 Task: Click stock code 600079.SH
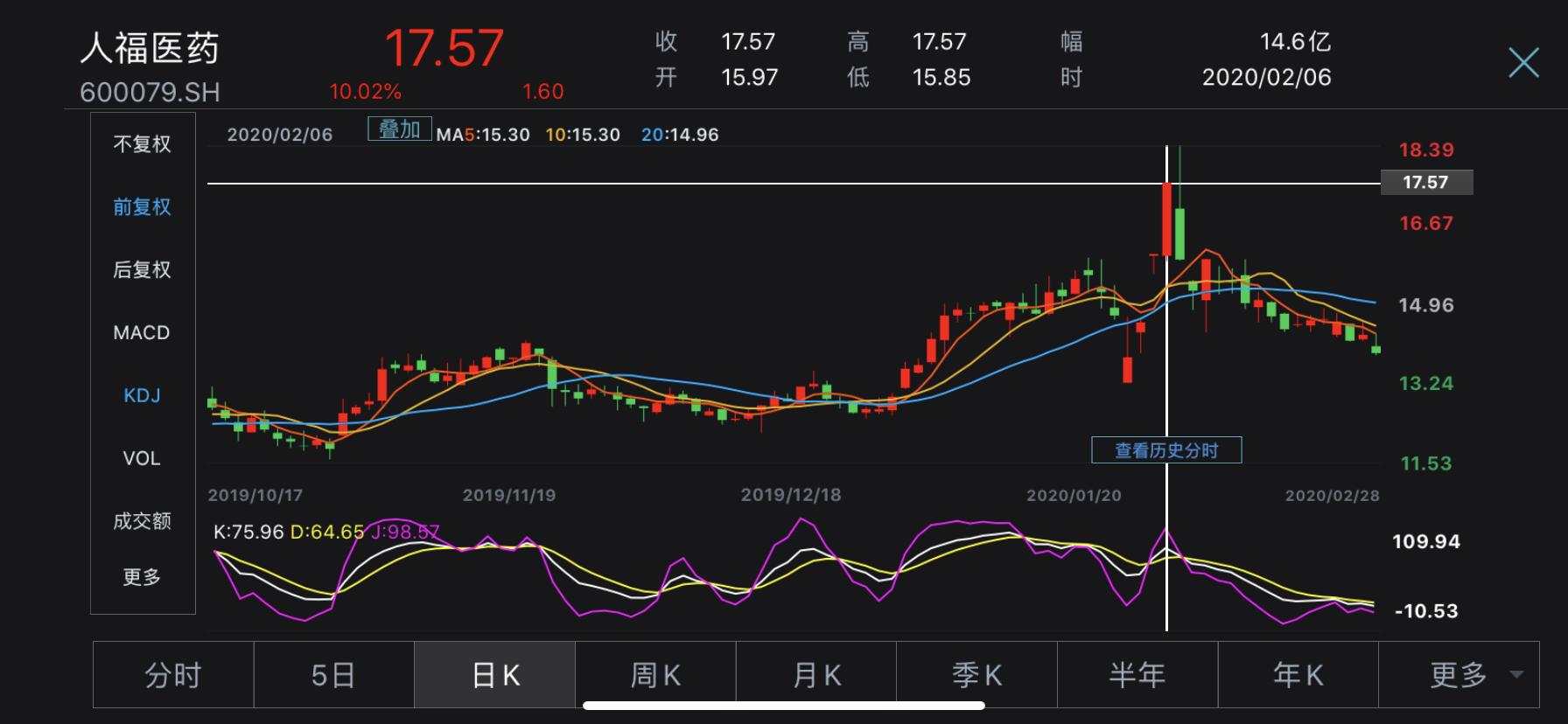coord(150,92)
